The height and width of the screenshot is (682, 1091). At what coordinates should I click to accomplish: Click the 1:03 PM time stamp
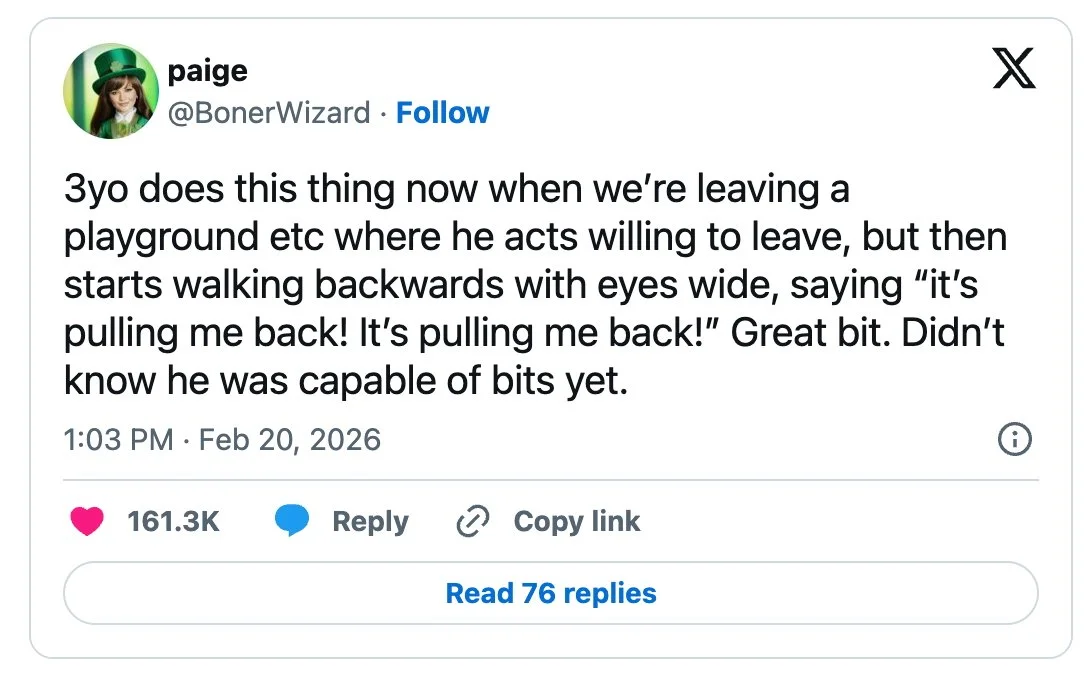[x=118, y=439]
